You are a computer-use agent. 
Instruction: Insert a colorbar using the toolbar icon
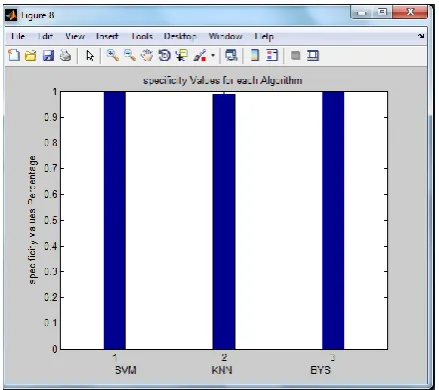[x=255, y=55]
